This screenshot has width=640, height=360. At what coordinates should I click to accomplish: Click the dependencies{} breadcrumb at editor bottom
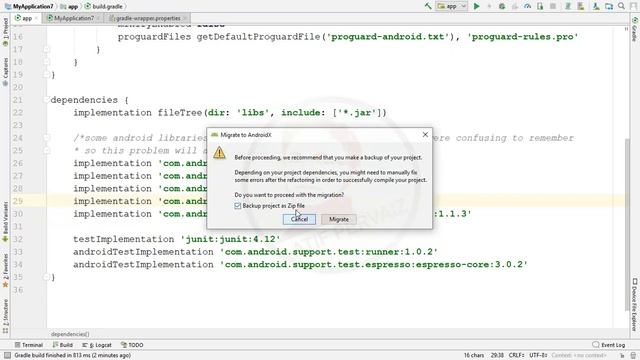click(70, 334)
